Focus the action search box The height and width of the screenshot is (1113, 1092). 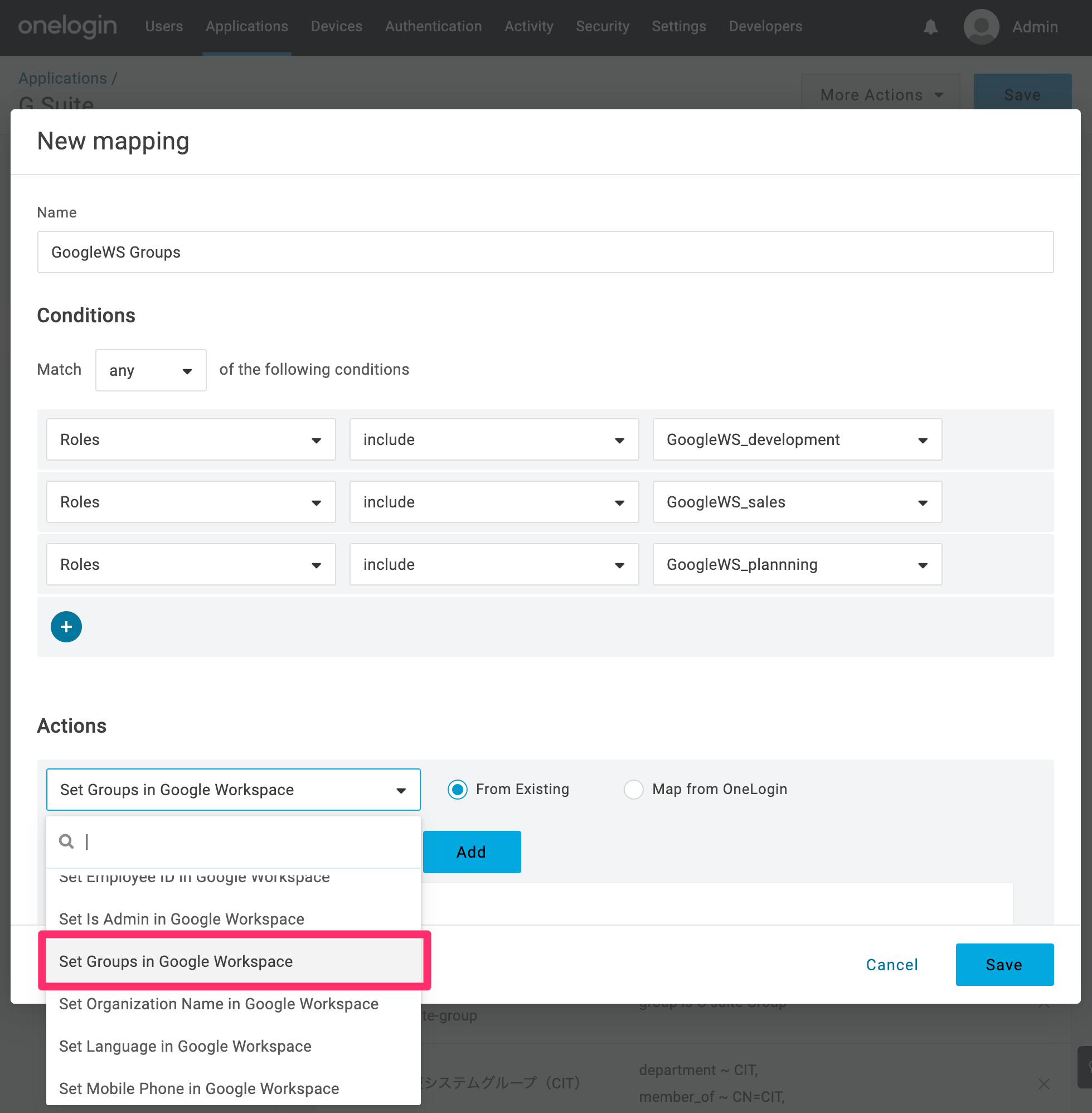coord(234,841)
